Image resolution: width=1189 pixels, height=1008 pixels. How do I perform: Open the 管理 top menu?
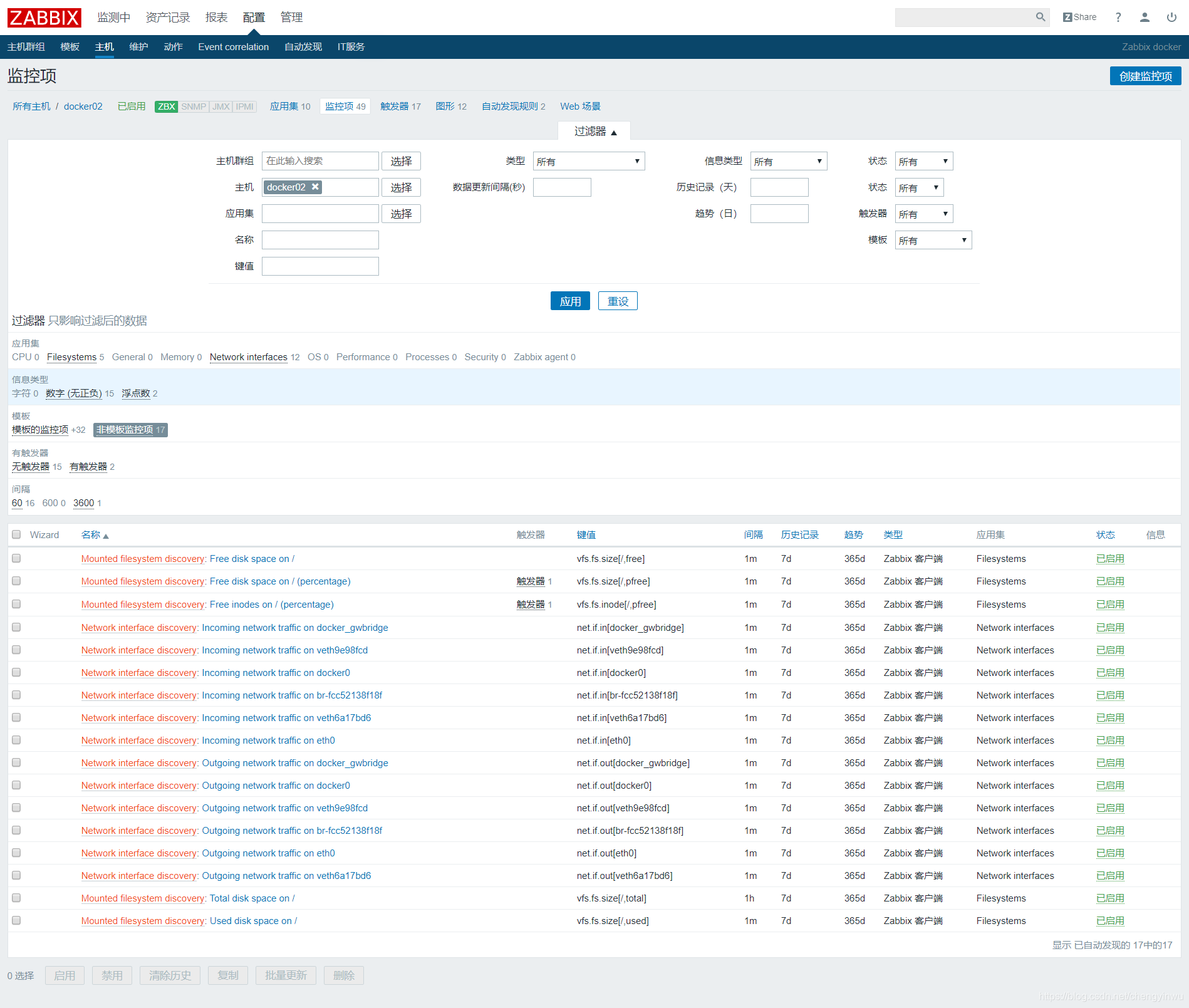pos(291,18)
